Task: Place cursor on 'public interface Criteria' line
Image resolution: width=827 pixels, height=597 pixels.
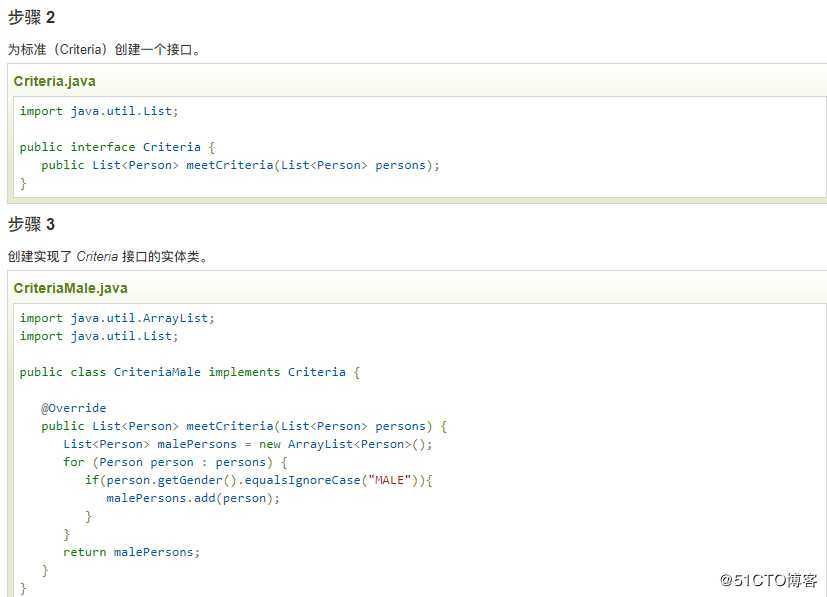Action: (x=110, y=147)
